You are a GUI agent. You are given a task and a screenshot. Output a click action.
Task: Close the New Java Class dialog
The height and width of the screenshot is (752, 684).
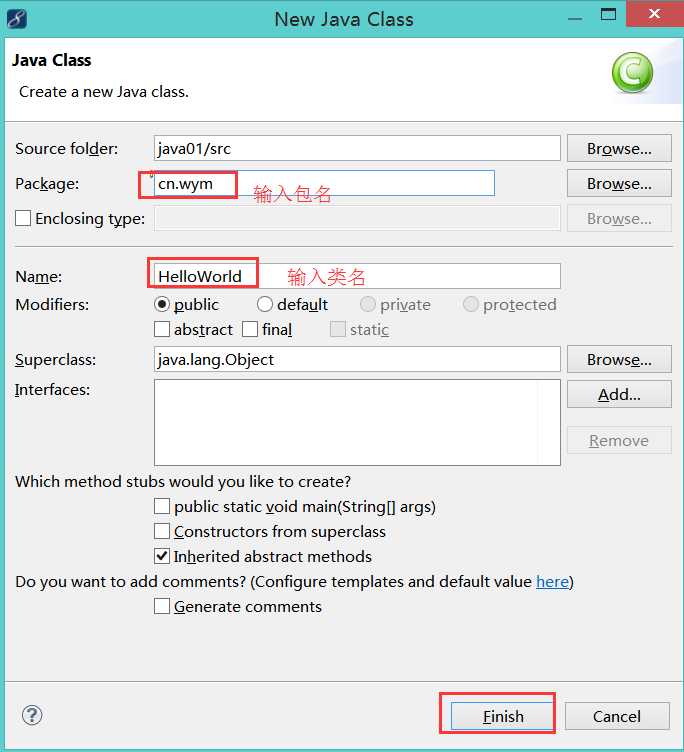654,14
